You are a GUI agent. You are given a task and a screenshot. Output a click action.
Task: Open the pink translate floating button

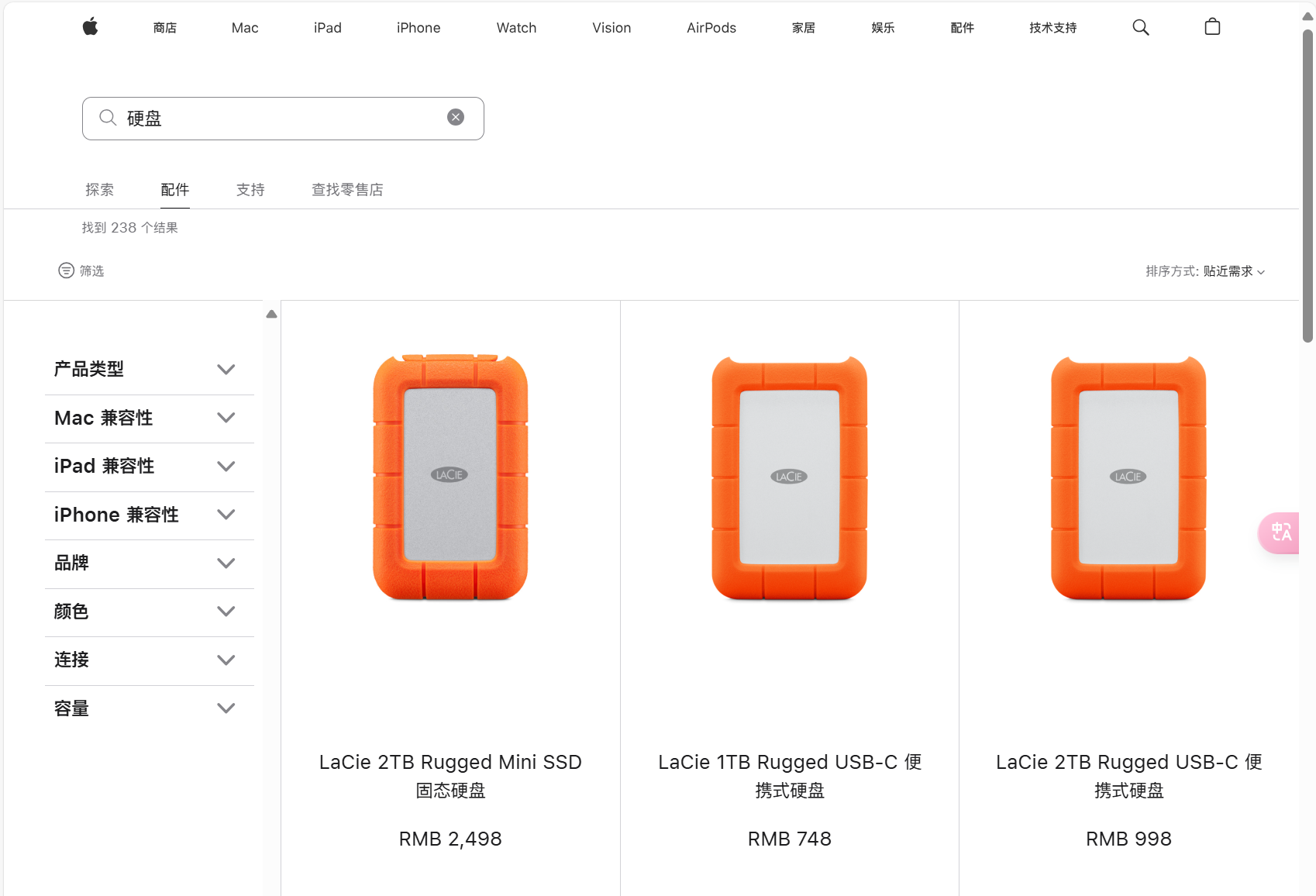pos(1279,532)
